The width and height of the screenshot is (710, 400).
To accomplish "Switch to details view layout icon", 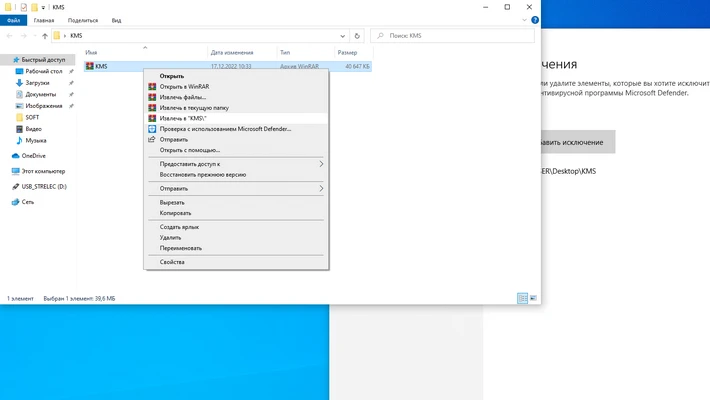I will pyautogui.click(x=522, y=298).
